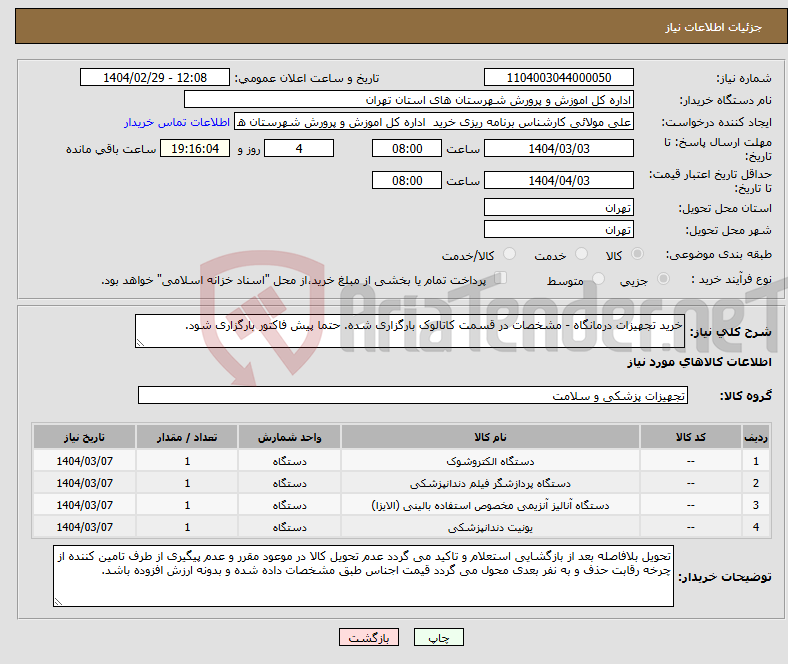Select the کالا radio button
The image size is (788, 664).
tap(637, 254)
